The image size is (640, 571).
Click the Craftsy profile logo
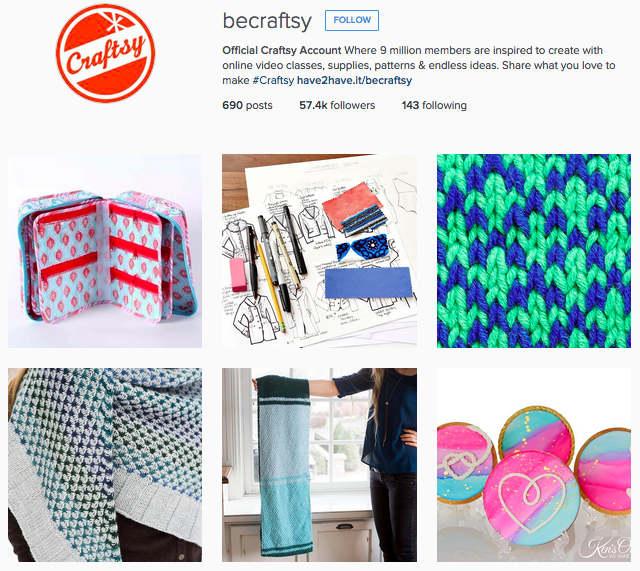coord(105,53)
